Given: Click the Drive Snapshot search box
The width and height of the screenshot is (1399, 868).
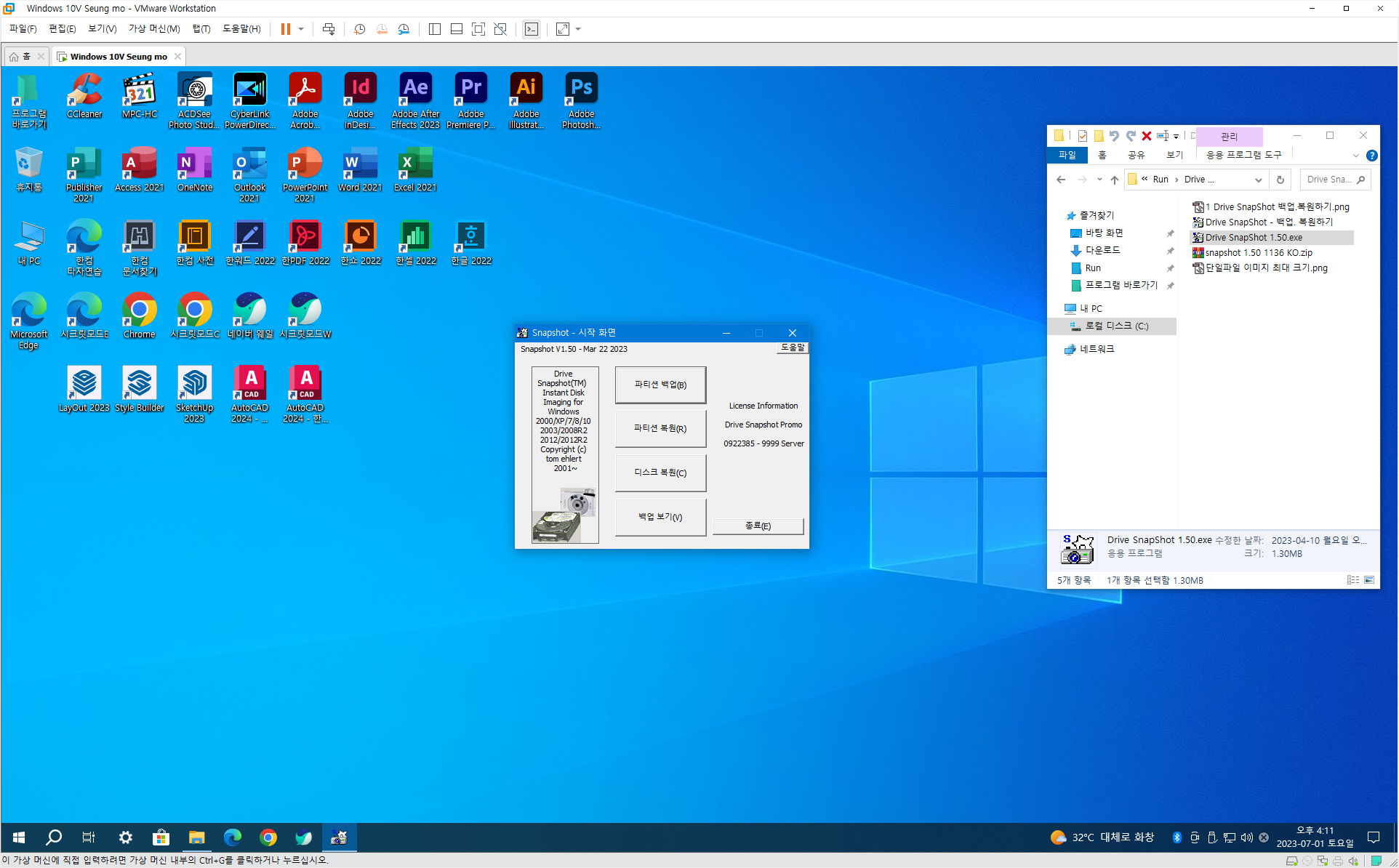Looking at the screenshot, I should pyautogui.click(x=1329, y=180).
